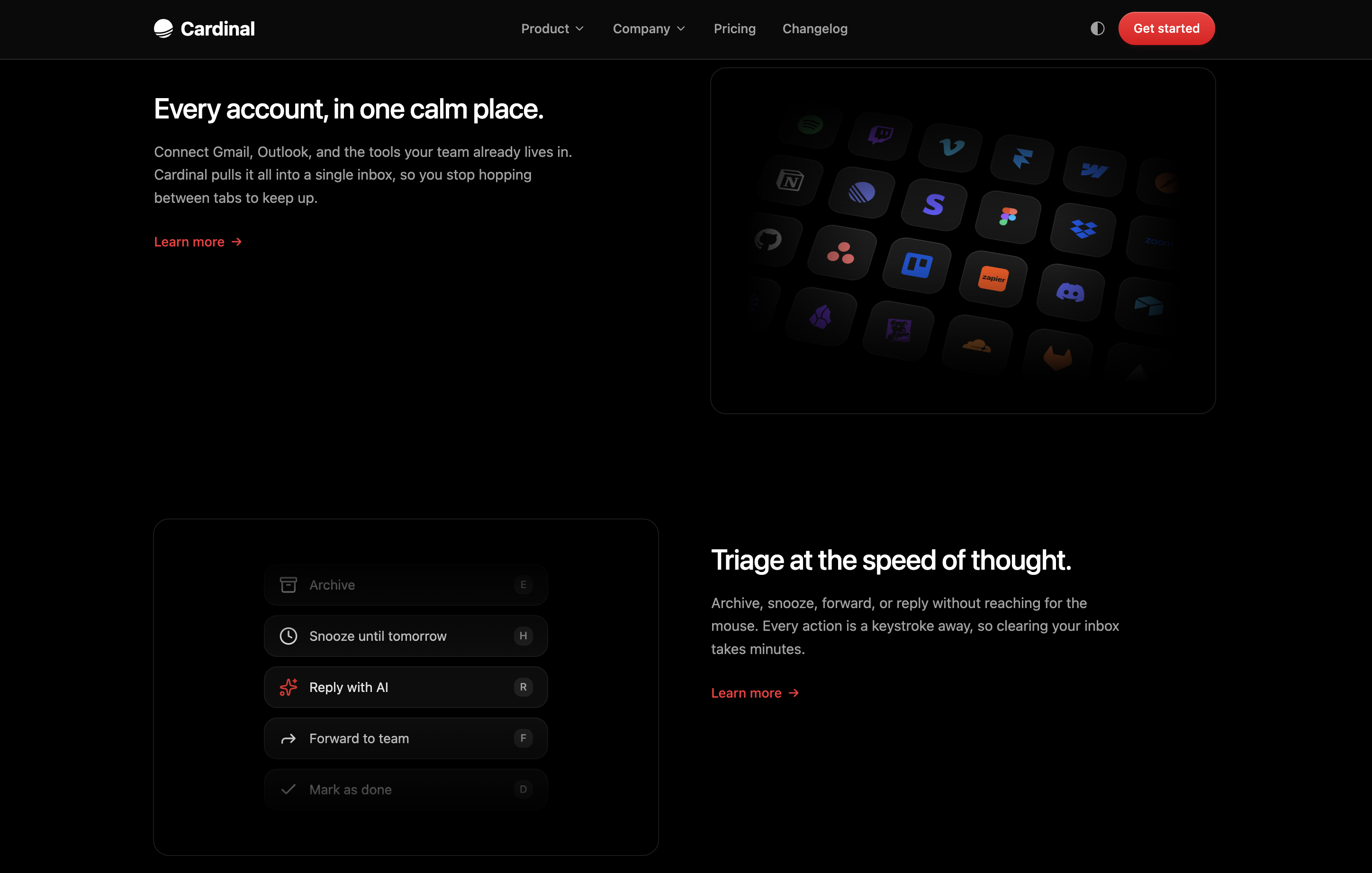Follow Learn more under Triage heading
The image size is (1372, 873).
tap(756, 693)
